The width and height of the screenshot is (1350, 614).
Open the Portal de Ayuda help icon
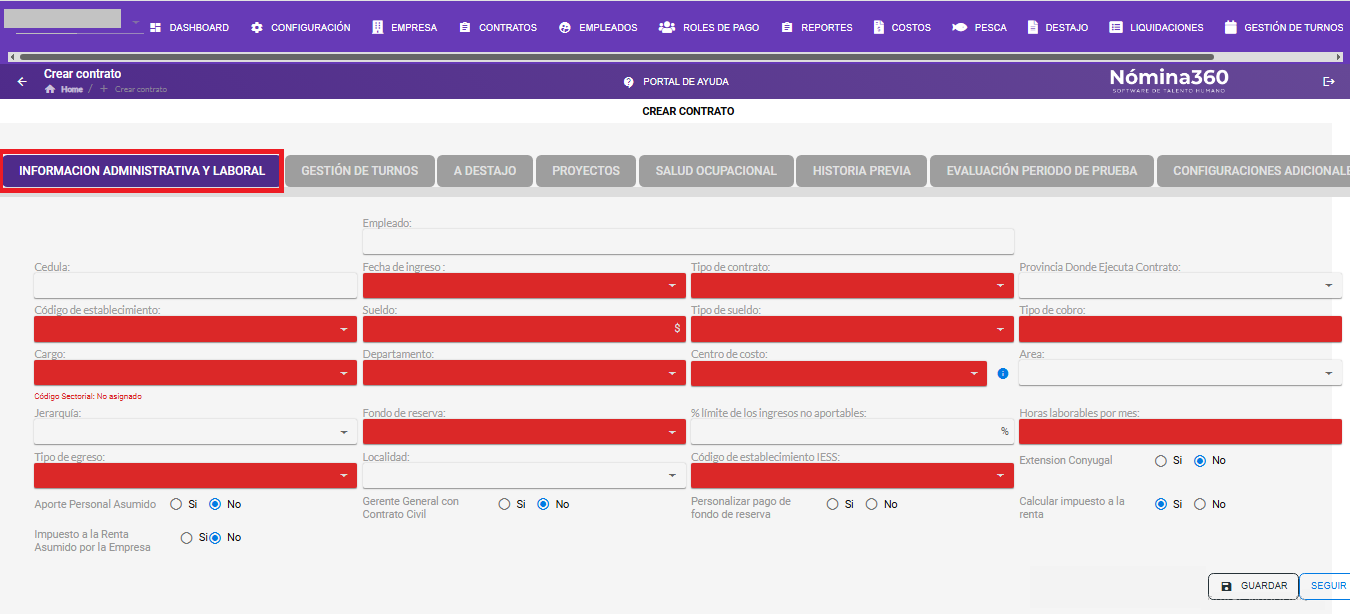[629, 82]
